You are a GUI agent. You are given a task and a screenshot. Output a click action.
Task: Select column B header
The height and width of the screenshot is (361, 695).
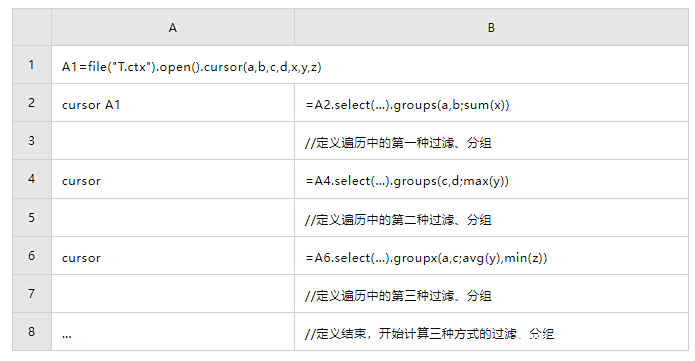click(x=491, y=27)
